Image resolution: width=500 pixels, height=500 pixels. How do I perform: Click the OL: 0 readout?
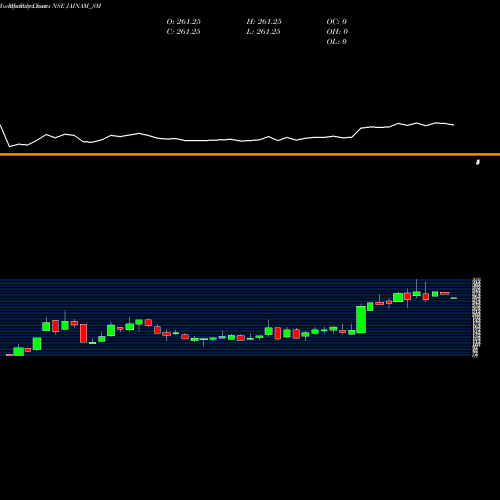337,42
